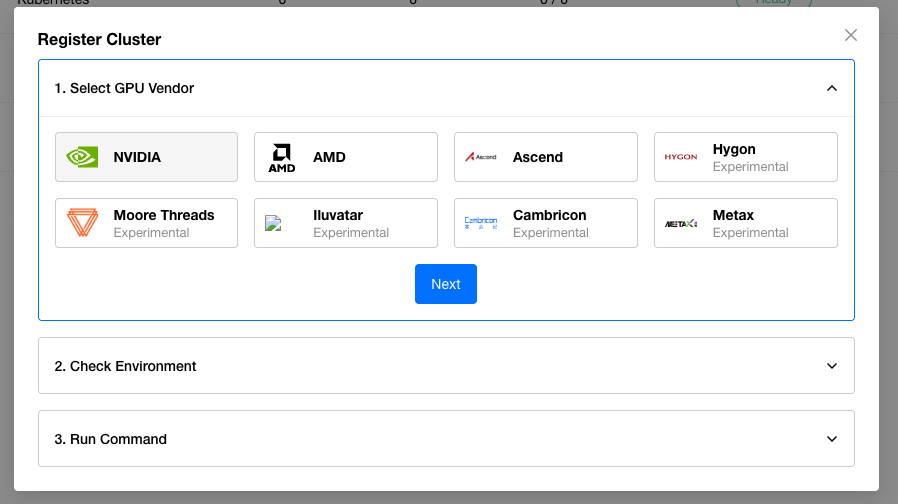Viewport: 898px width, 504px height.
Task: Click the broken Iluvatar logo image
Action: coord(273,224)
